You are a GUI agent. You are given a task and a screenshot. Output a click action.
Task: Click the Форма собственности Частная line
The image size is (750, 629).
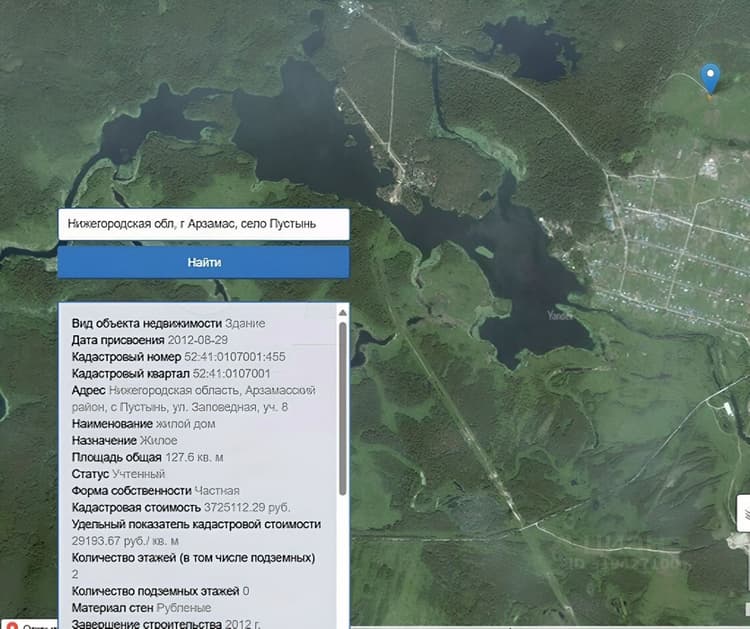click(x=155, y=491)
